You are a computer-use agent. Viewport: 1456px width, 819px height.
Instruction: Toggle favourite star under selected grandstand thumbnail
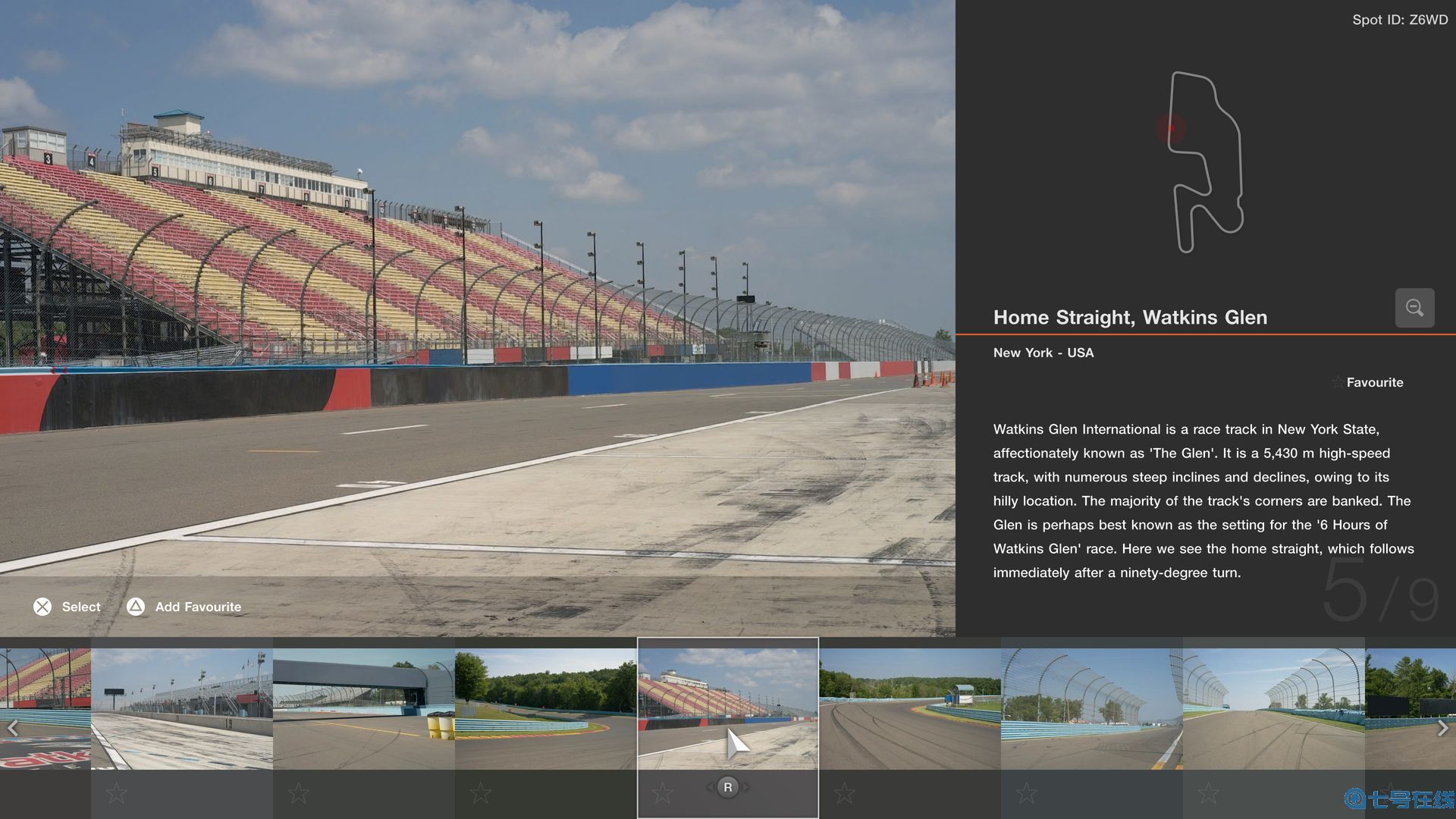point(662,793)
